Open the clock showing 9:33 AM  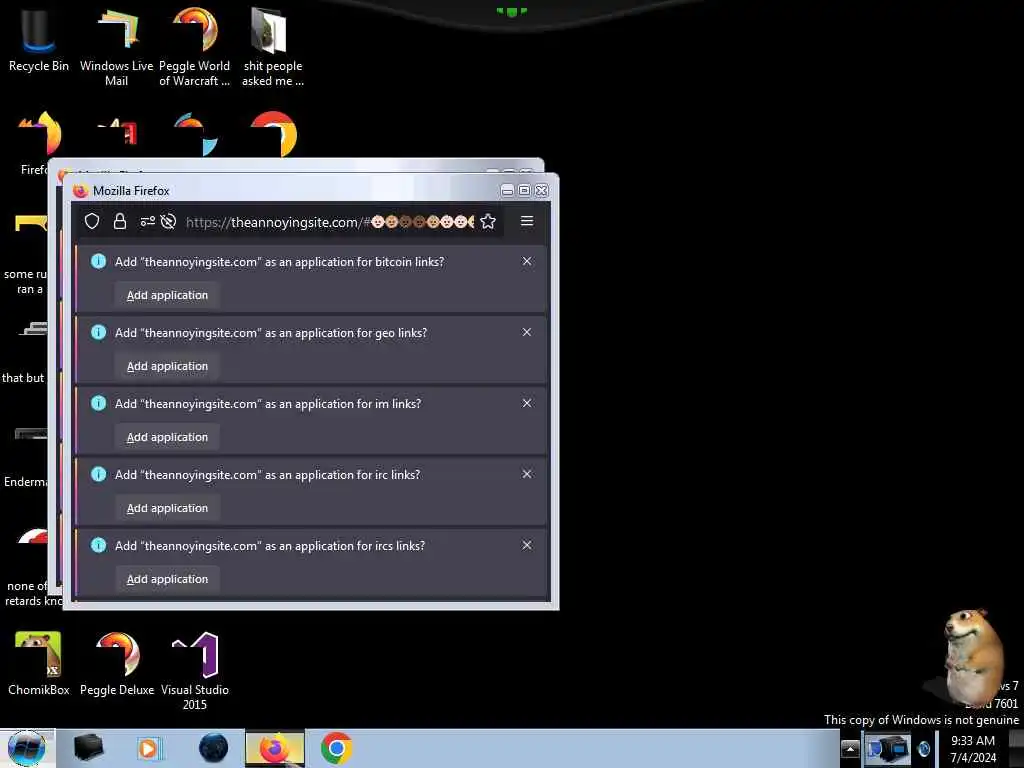click(973, 749)
